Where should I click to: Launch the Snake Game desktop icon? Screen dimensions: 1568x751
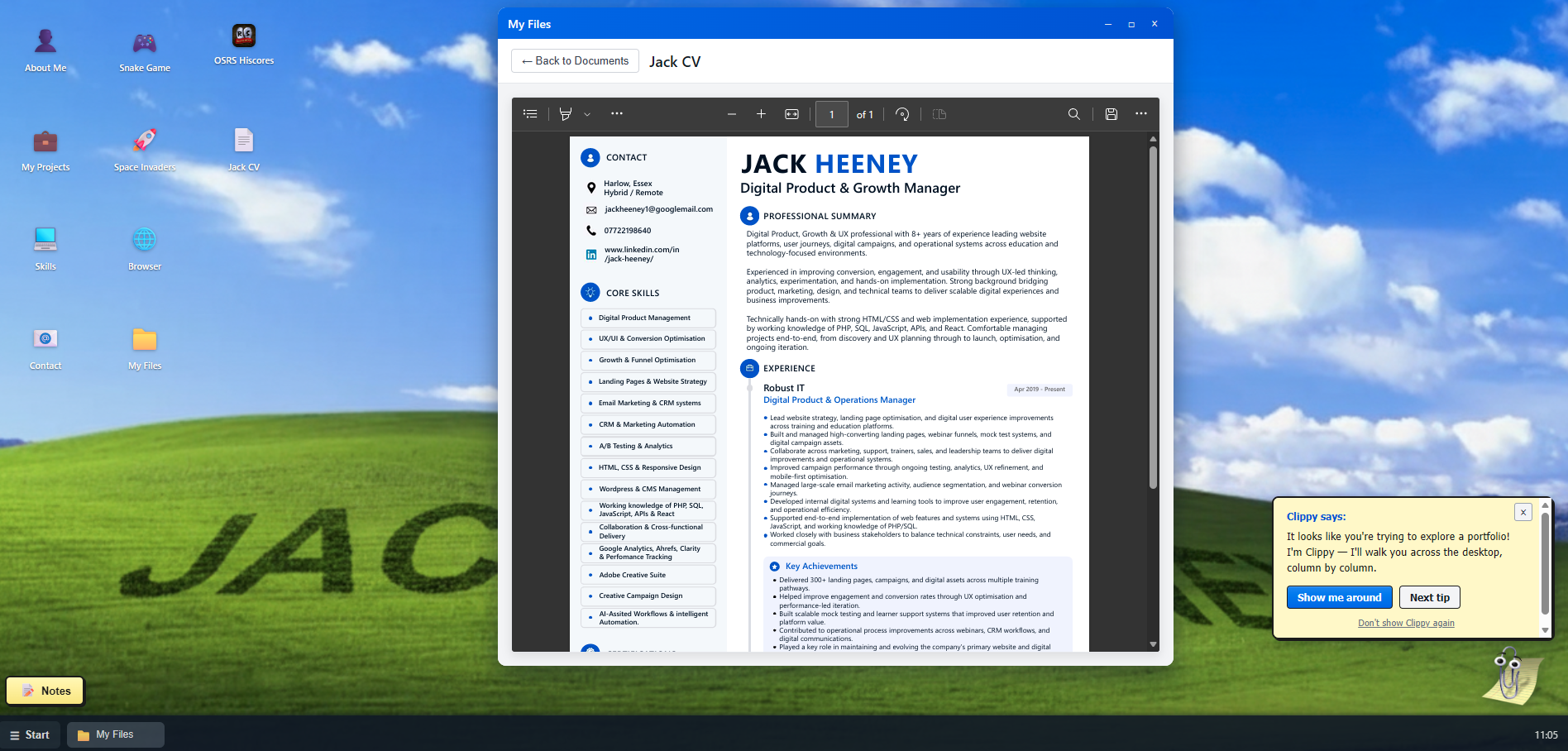click(145, 50)
